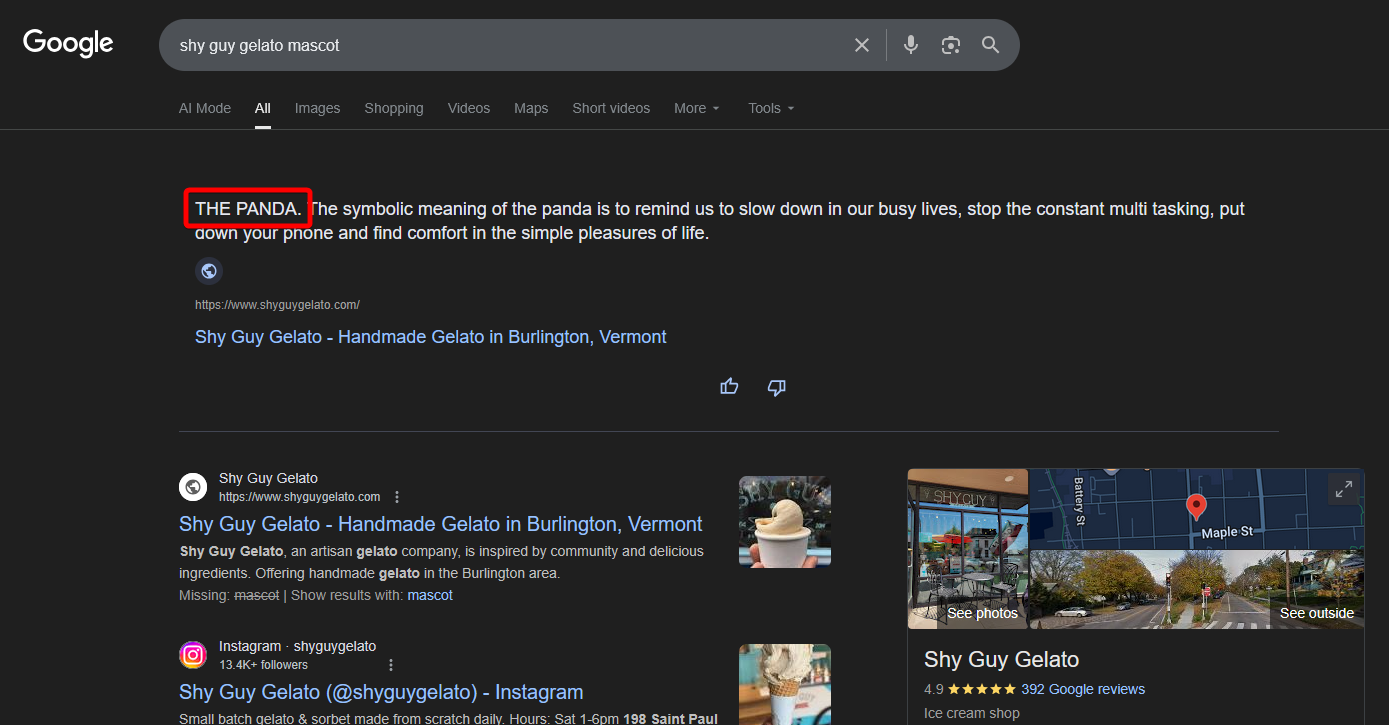Open search by image camera icon
Image resolution: width=1389 pixels, height=725 pixels.
pos(950,45)
